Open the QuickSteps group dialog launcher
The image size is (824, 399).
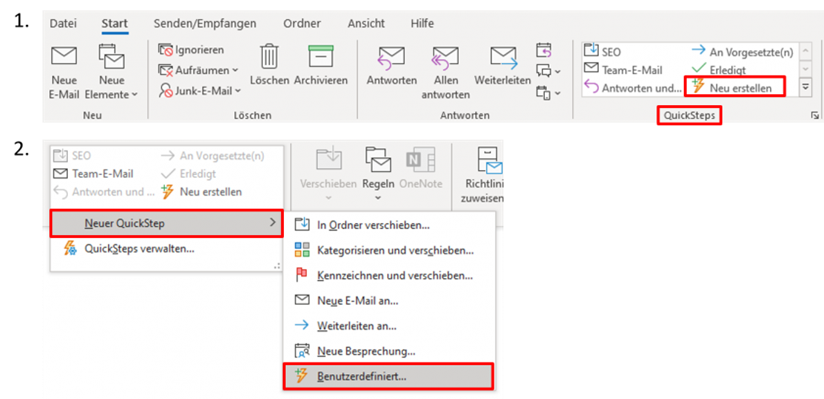click(x=814, y=116)
